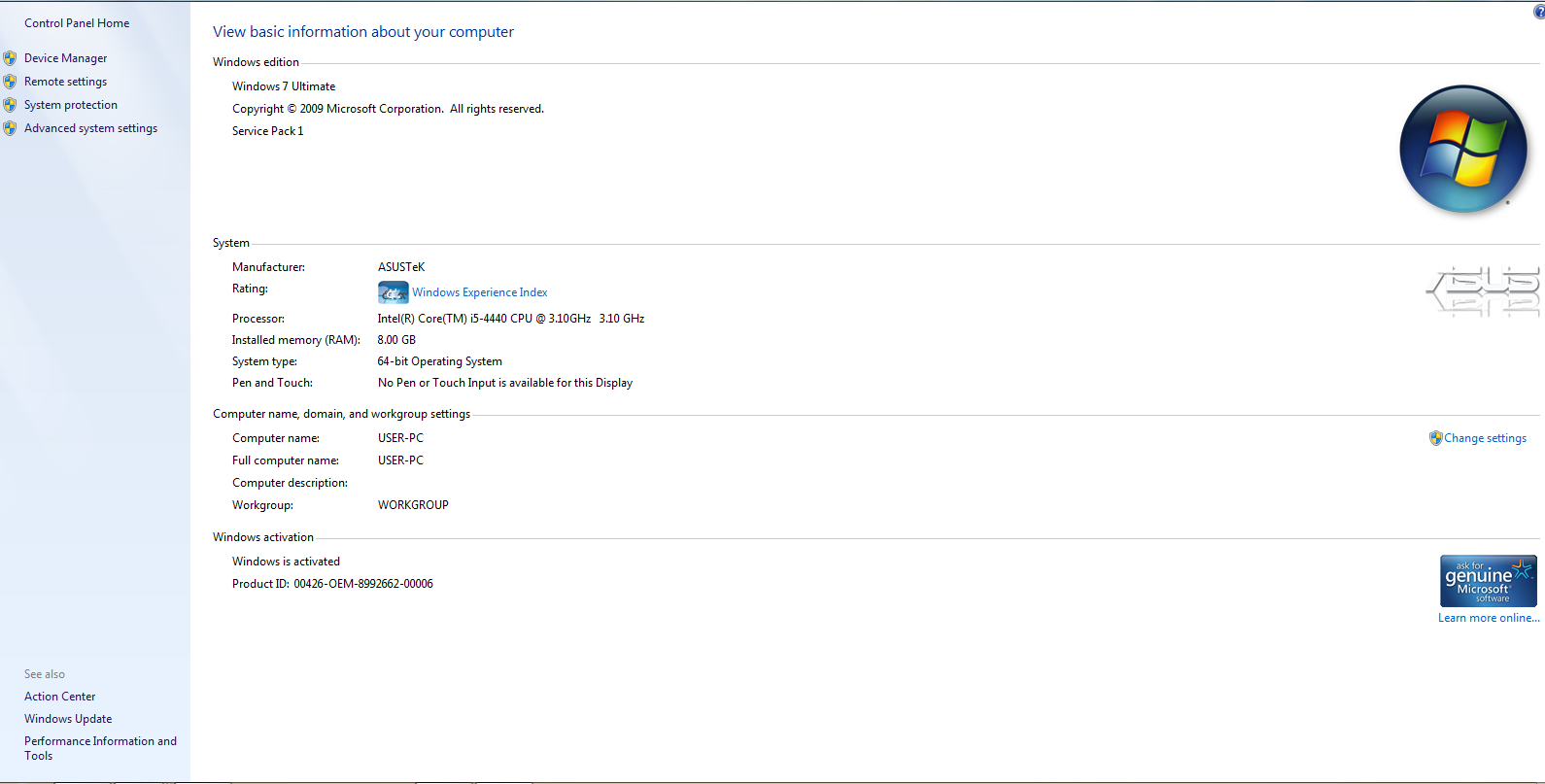The height and width of the screenshot is (784, 1545).
Task: Open Device Manager
Action: pyautogui.click(x=65, y=58)
